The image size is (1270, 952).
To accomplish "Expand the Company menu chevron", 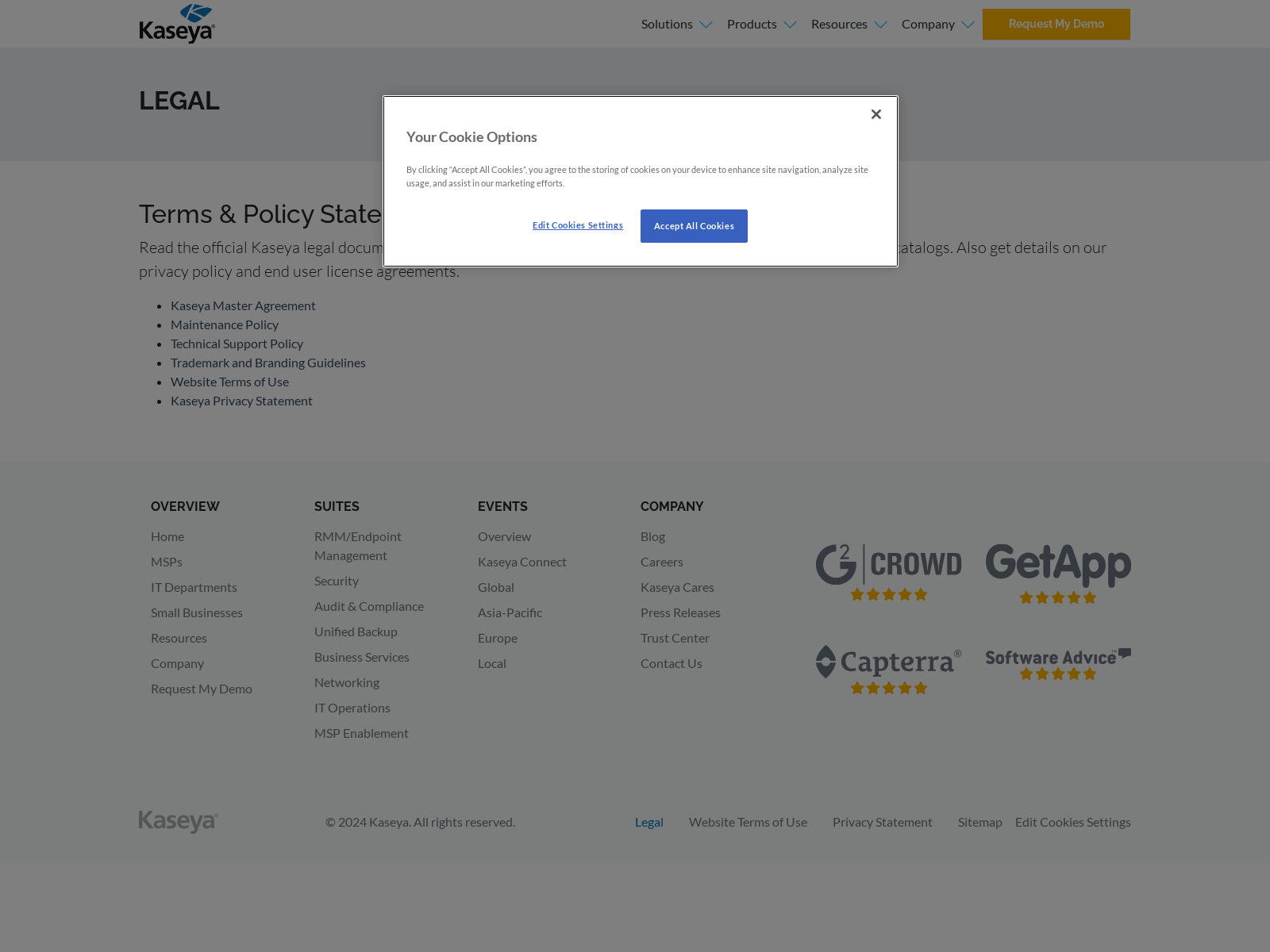I will pyautogui.click(x=968, y=25).
